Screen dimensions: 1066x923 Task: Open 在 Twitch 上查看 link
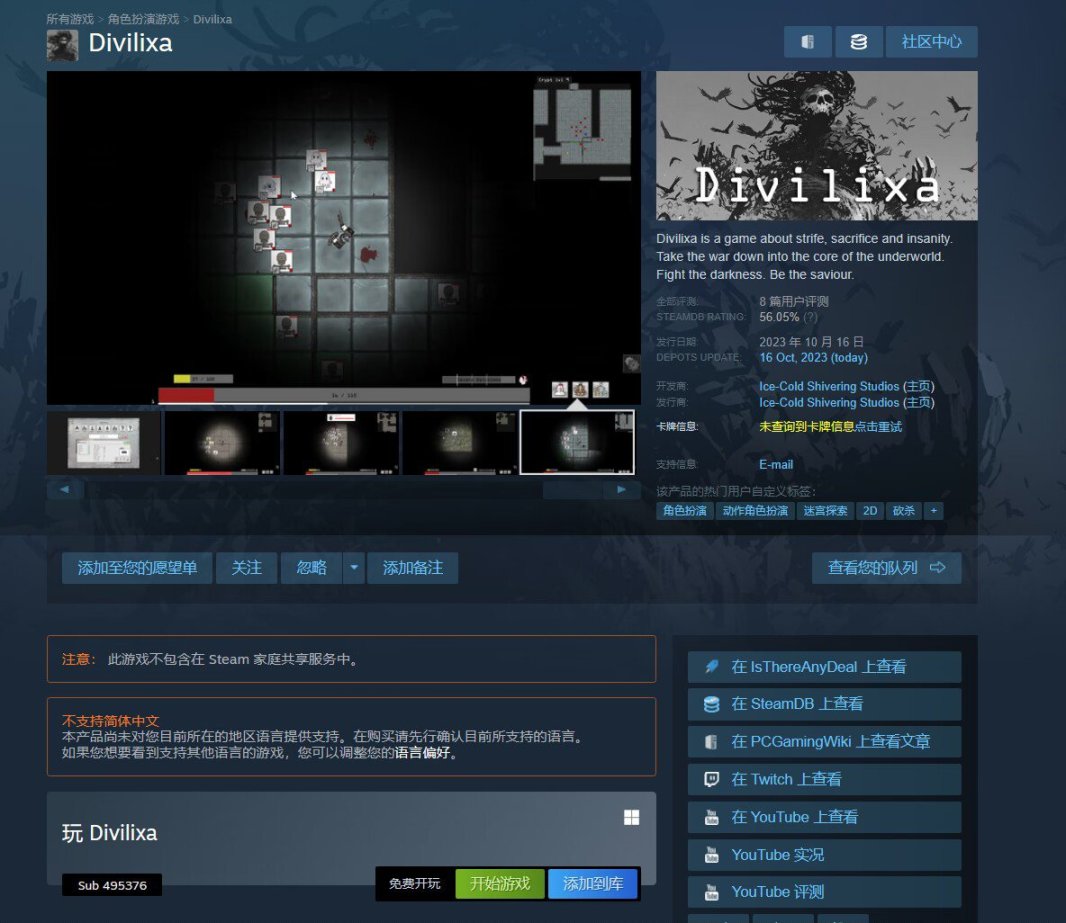[825, 780]
